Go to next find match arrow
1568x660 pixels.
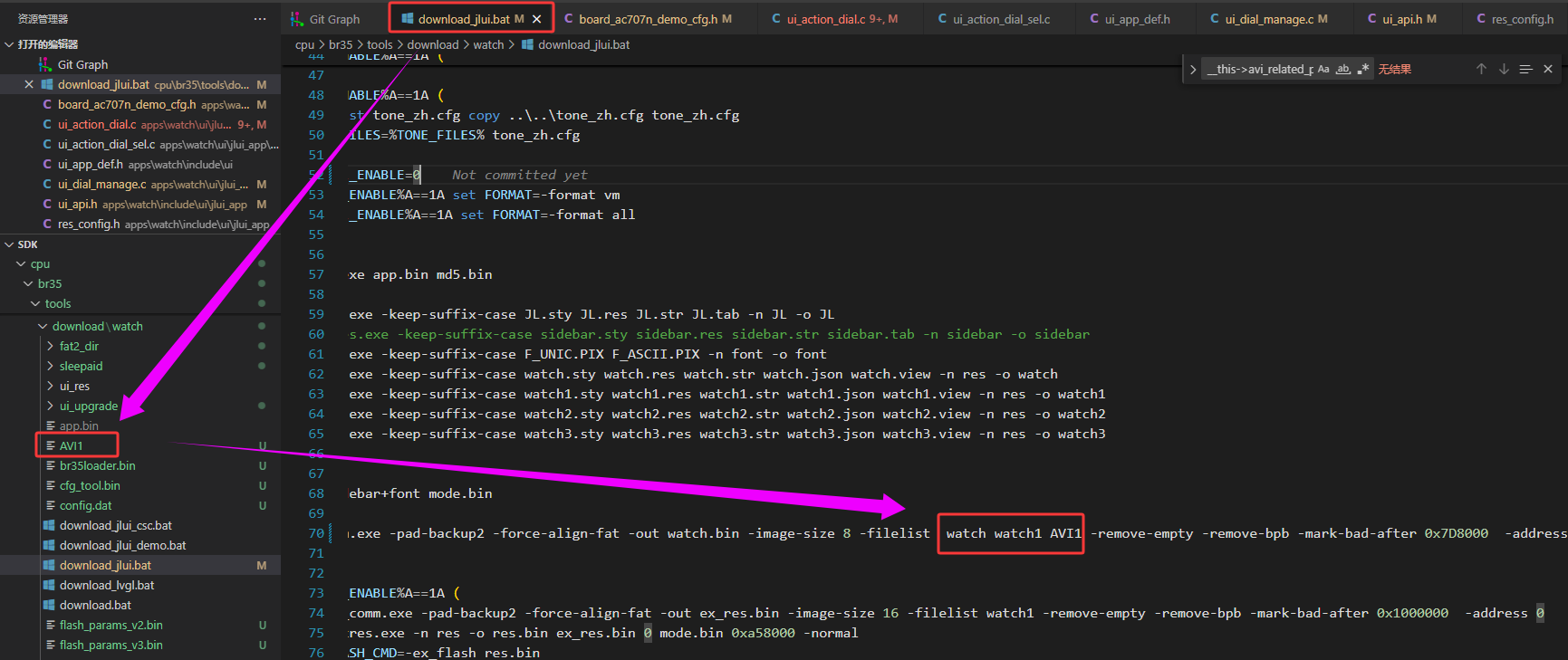click(1504, 69)
